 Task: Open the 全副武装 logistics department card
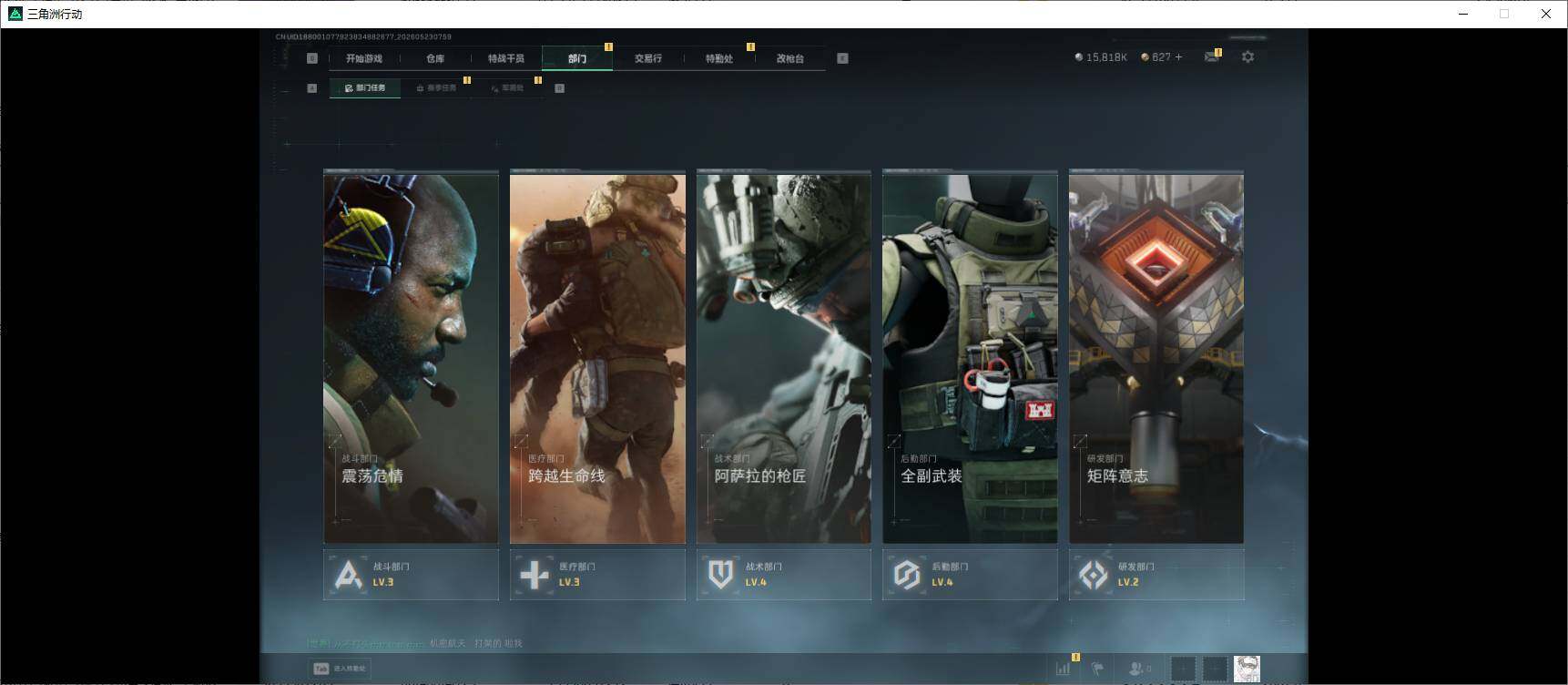pyautogui.click(x=970, y=358)
